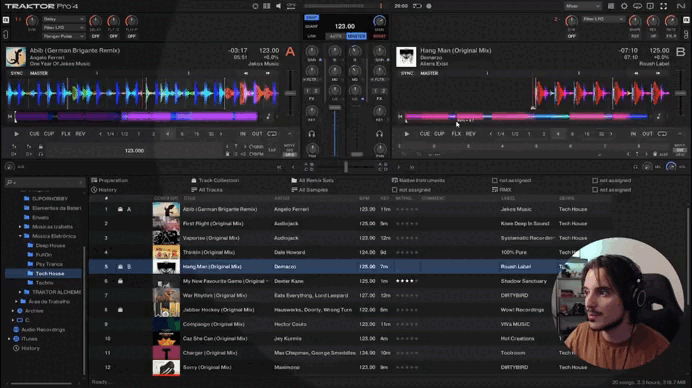Select the Deep House playlist
The height and width of the screenshot is (388, 692).
50,245
